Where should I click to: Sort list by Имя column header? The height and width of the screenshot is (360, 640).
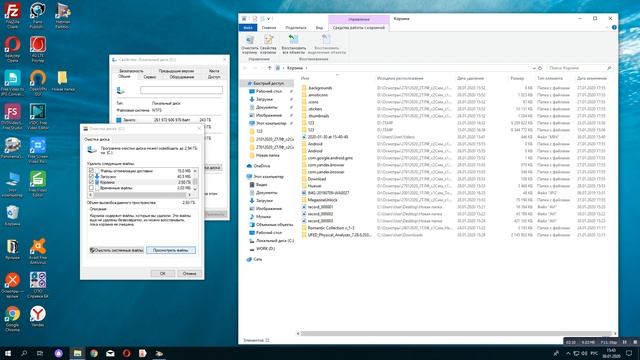[x=305, y=78]
